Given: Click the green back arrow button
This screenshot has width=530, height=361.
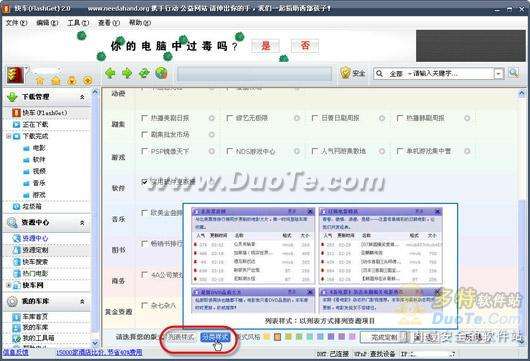Looking at the screenshot, I should tap(111, 73).
